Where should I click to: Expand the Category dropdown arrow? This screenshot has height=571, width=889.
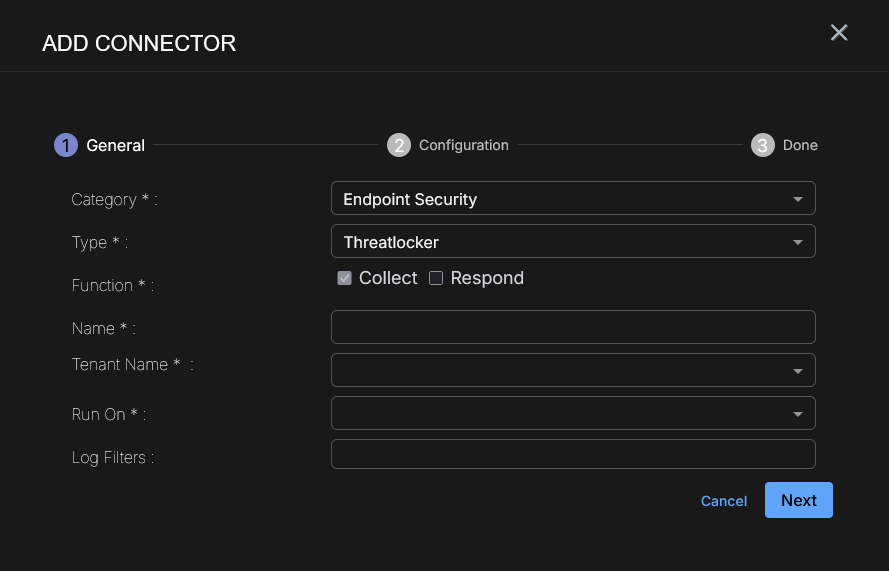tap(797, 199)
